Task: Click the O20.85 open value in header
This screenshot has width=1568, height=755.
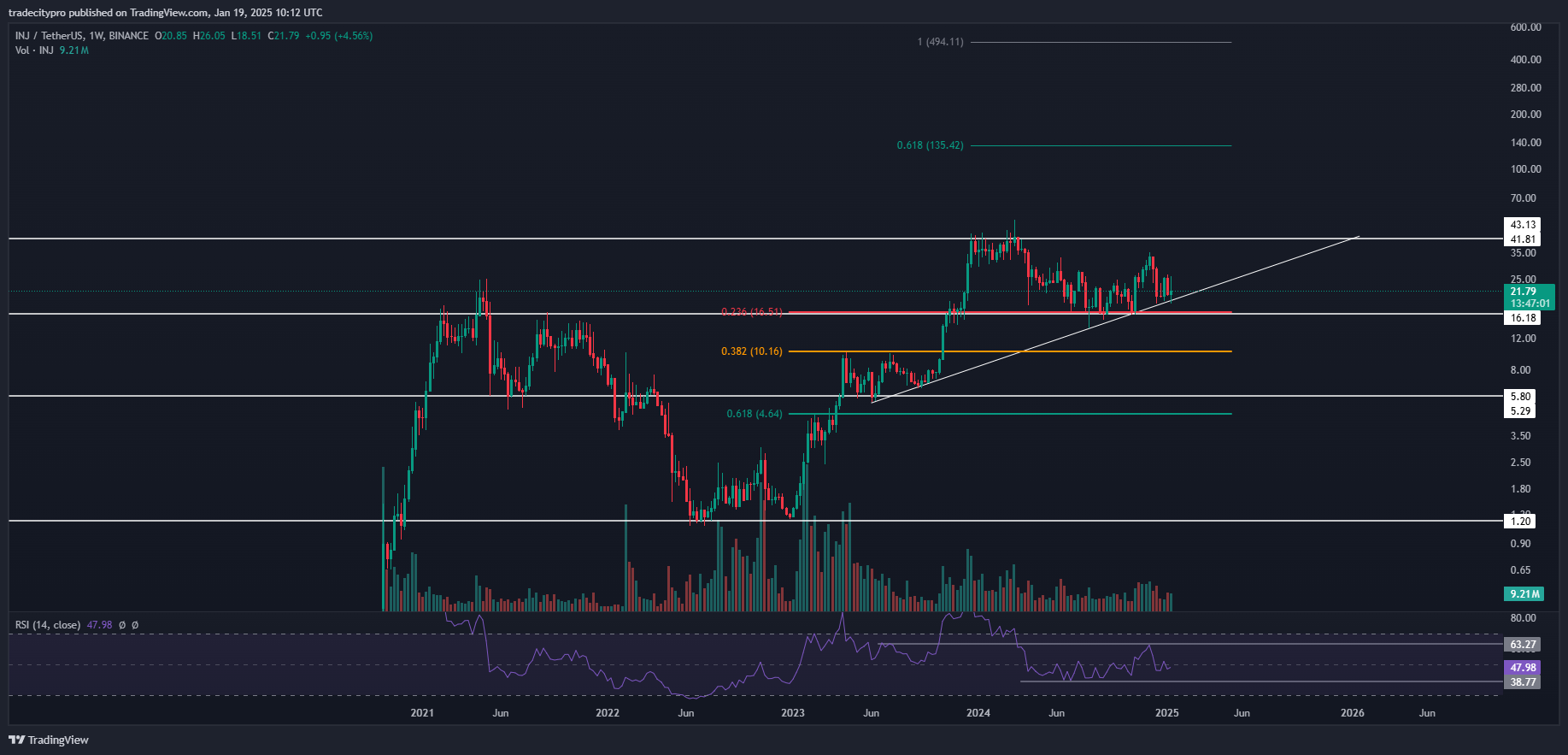Action: point(171,36)
